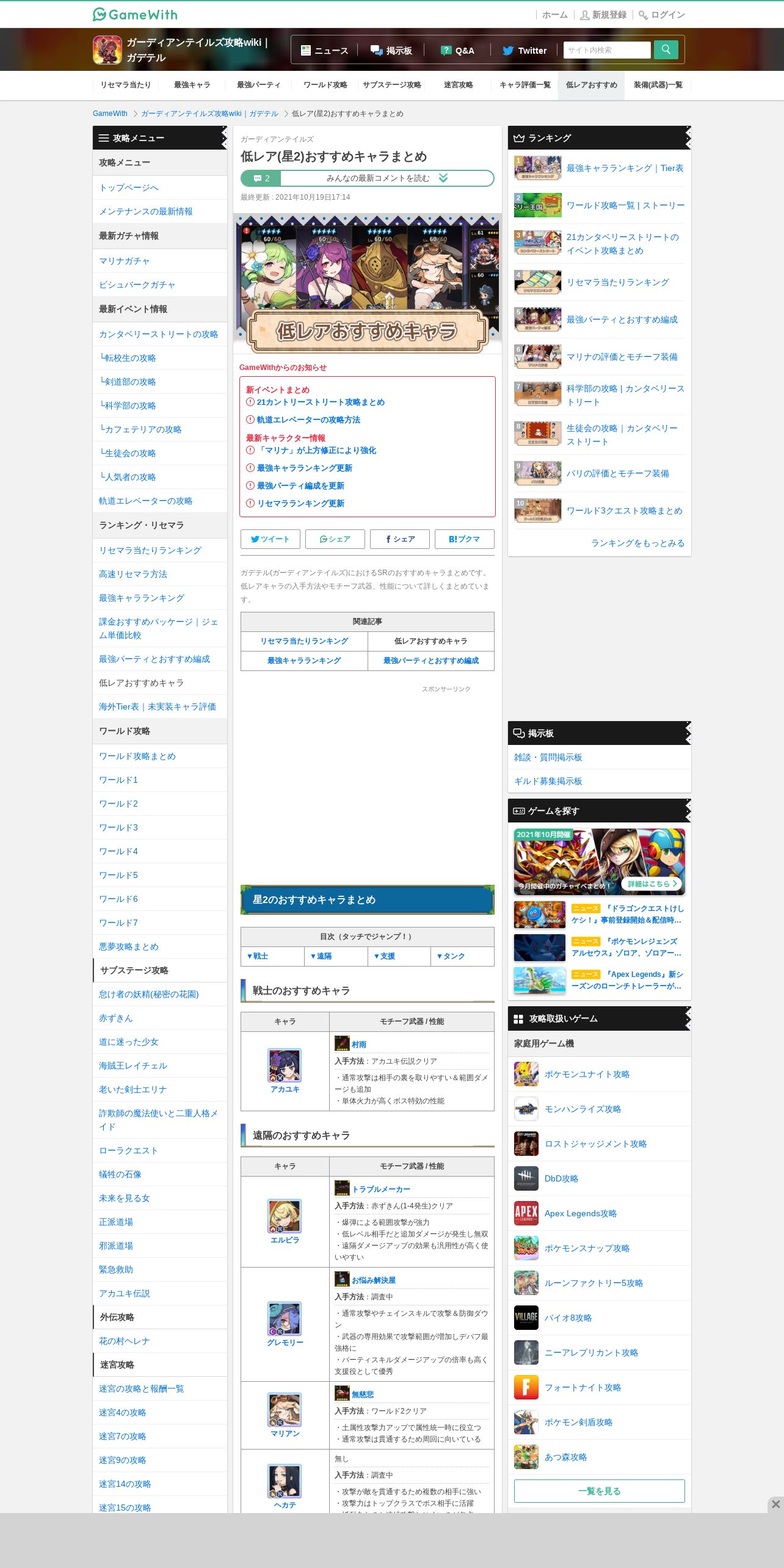Viewport: 784px width, 1568px height.
Task: Open the 最強キャラ nav tab
Action: [192, 85]
